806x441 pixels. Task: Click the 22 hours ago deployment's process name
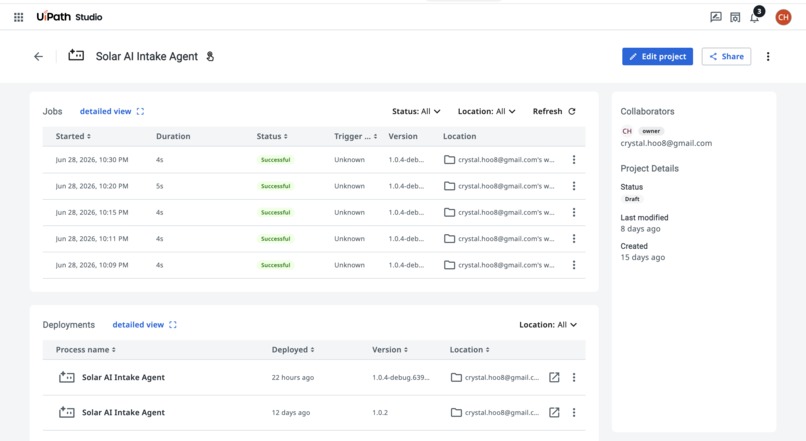[x=123, y=377]
